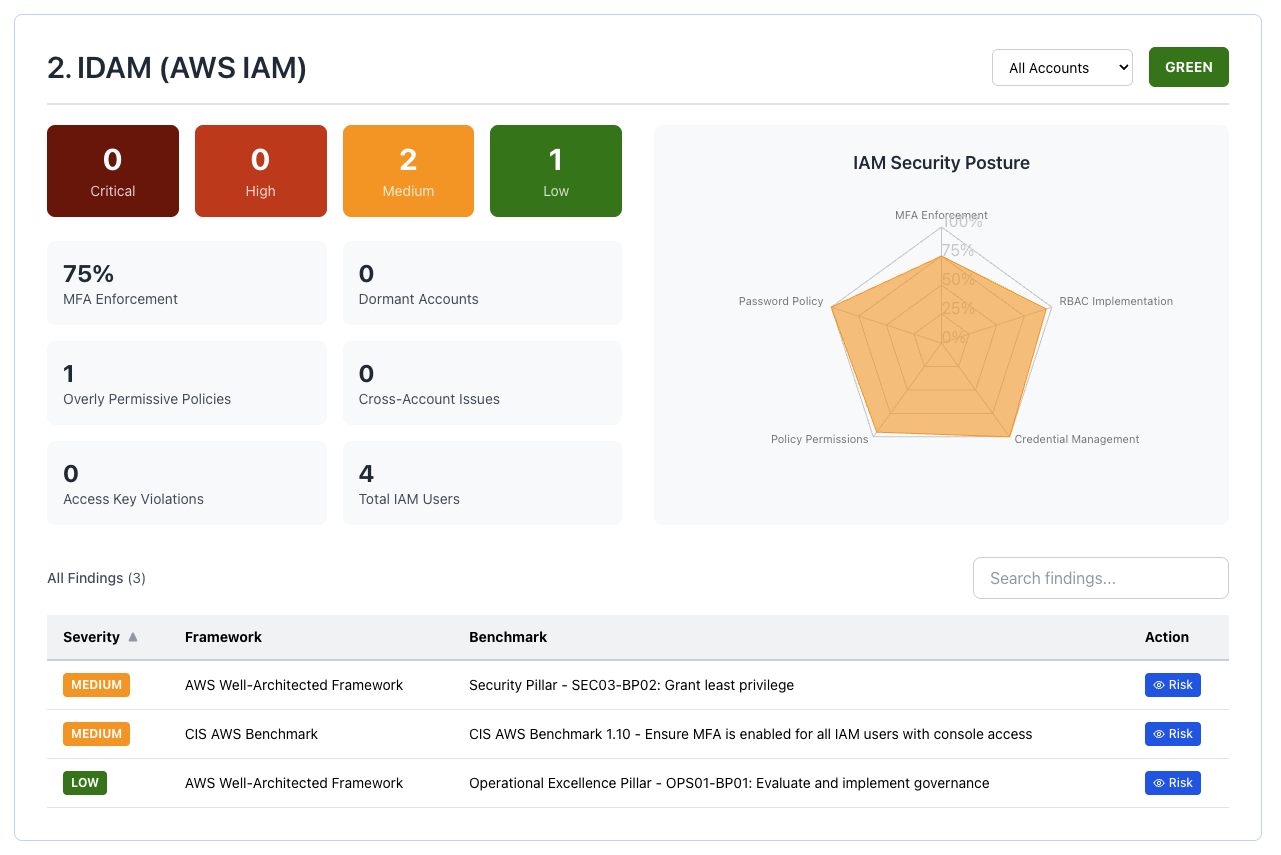This screenshot has height=855, width=1281.
Task: View Risk for SEC03-BP02 least privilege finding
Action: point(1173,685)
